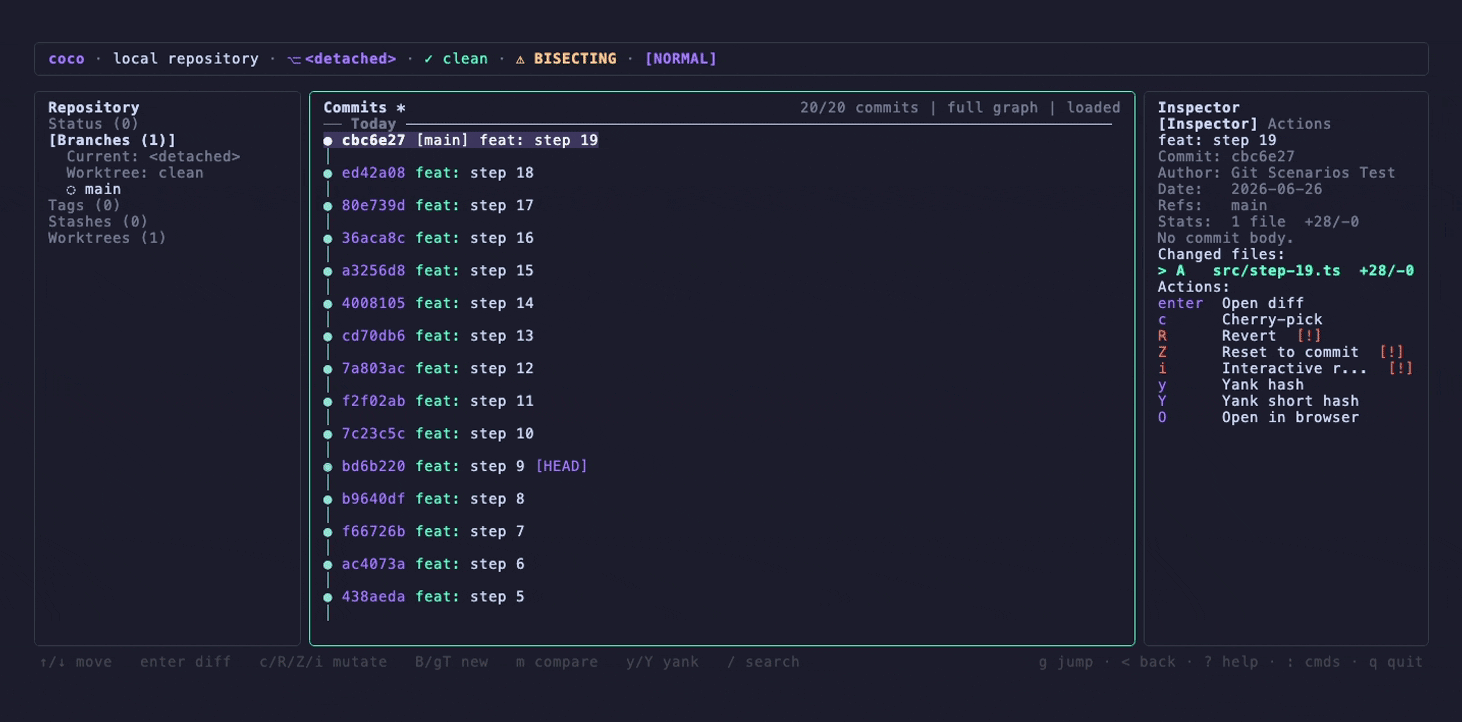Select the circle icon beside main branch
The image size is (1463, 722).
point(71,190)
